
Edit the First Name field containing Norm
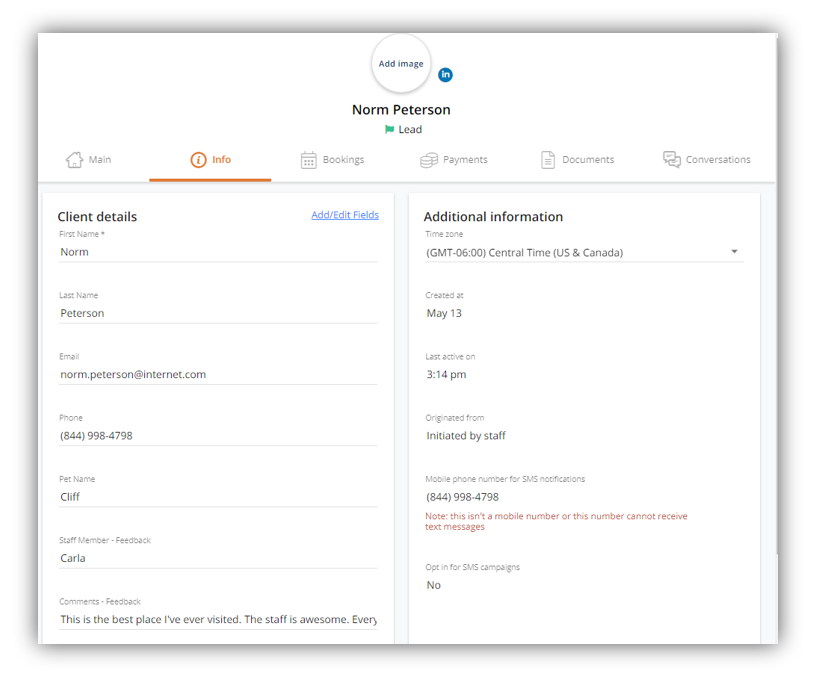tap(218, 252)
